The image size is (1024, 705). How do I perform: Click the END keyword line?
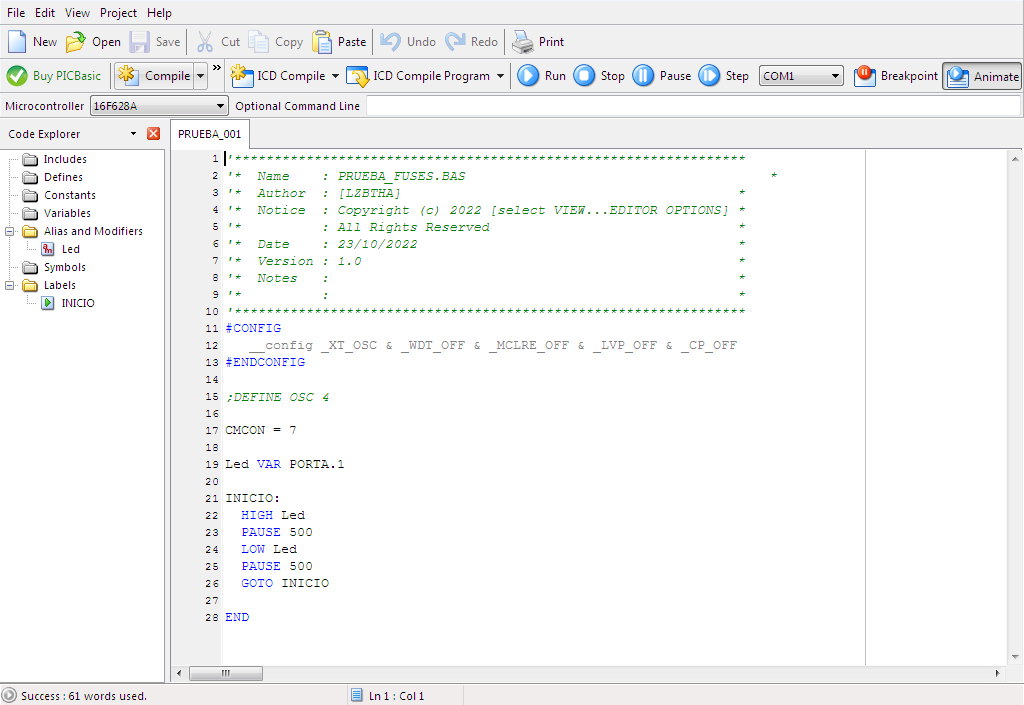tap(237, 617)
